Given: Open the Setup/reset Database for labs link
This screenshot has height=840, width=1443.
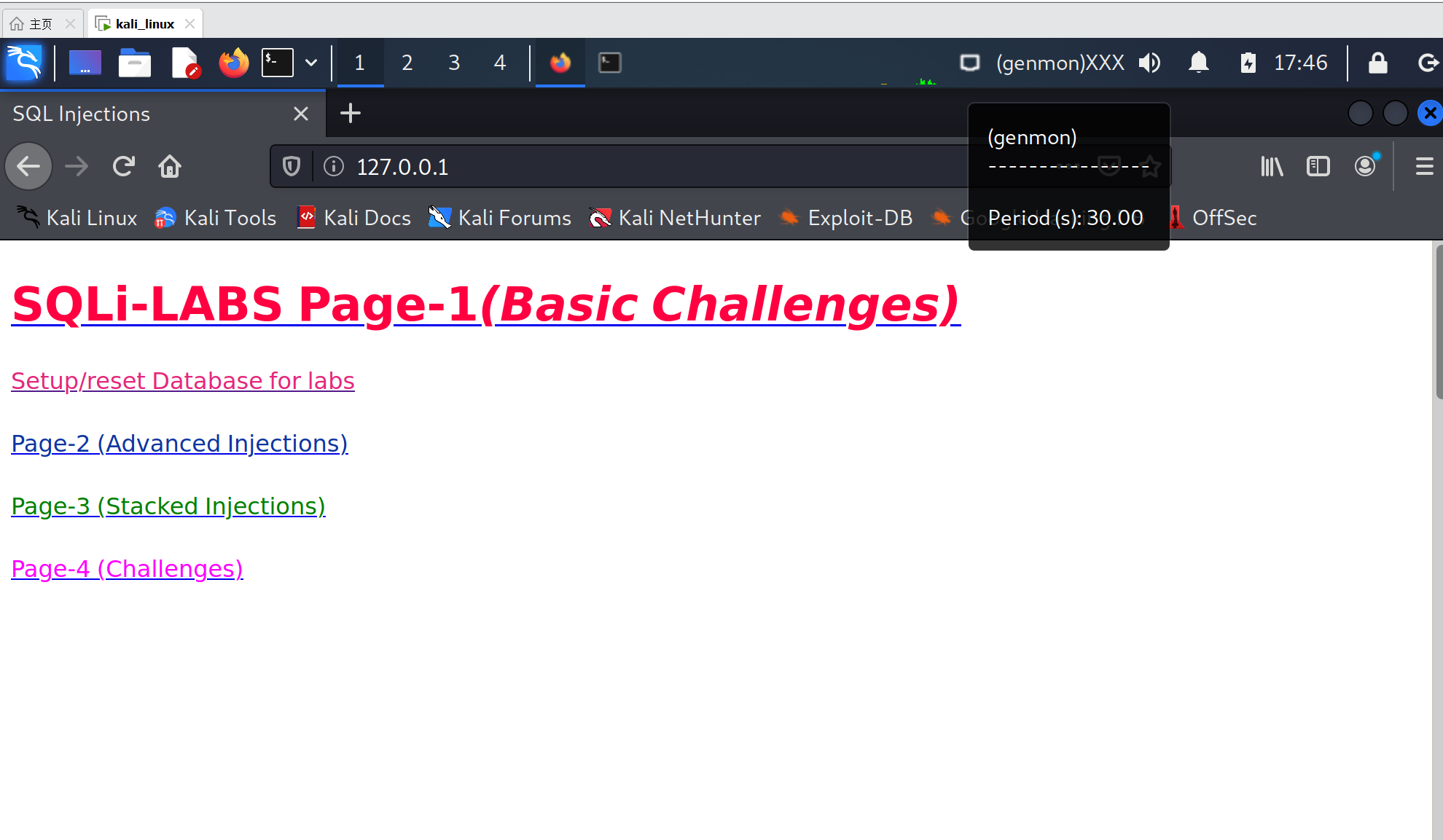Looking at the screenshot, I should tap(183, 381).
